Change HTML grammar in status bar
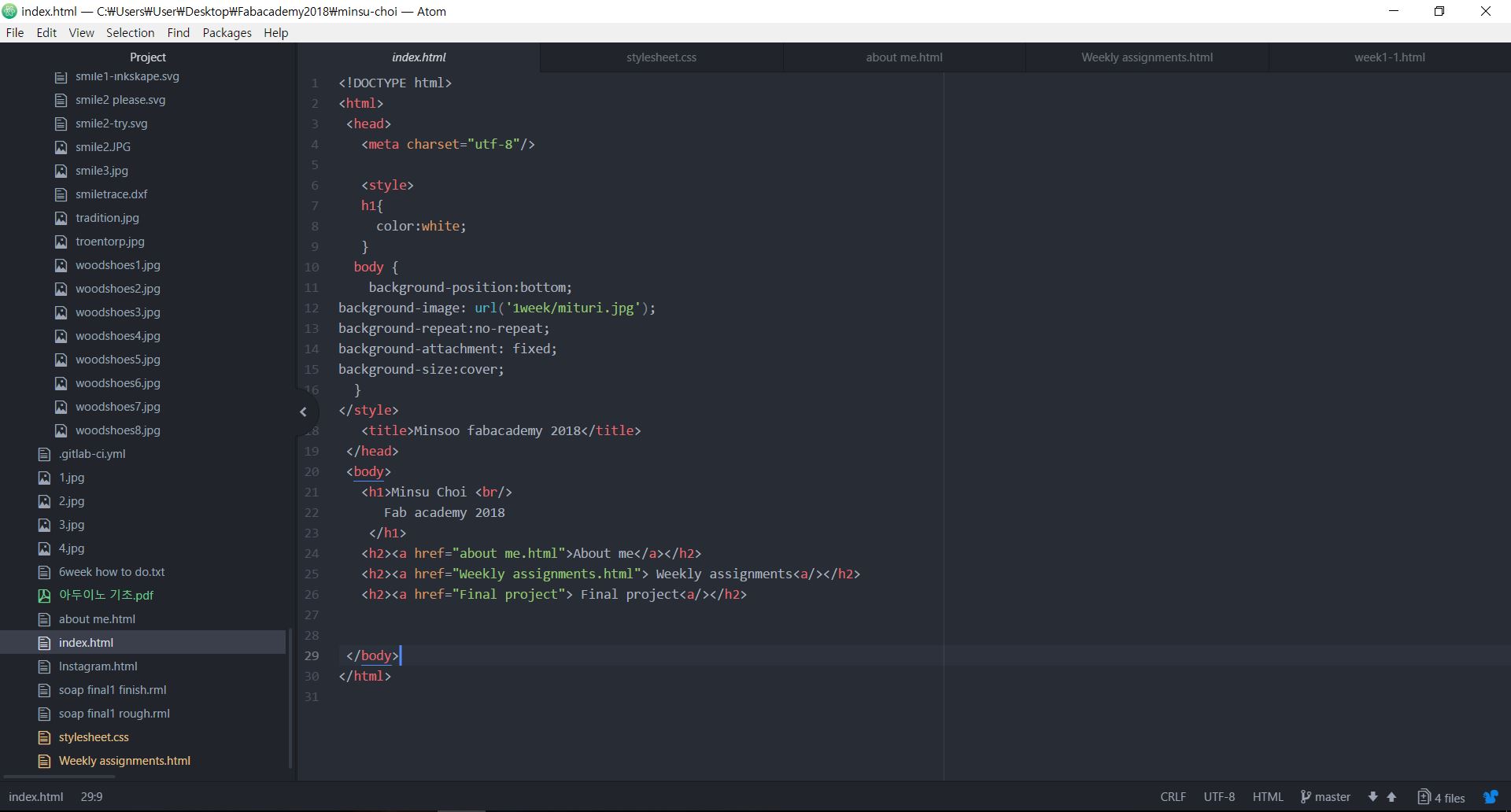This screenshot has width=1511, height=812. pos(1268,797)
